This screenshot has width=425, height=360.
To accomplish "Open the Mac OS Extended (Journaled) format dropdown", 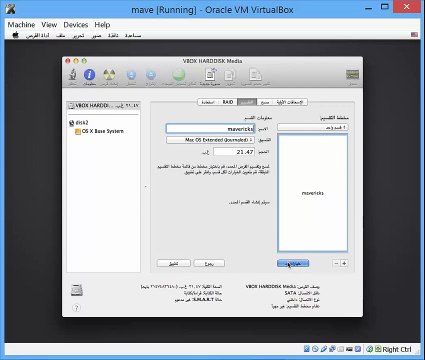I will pyautogui.click(x=210, y=140).
